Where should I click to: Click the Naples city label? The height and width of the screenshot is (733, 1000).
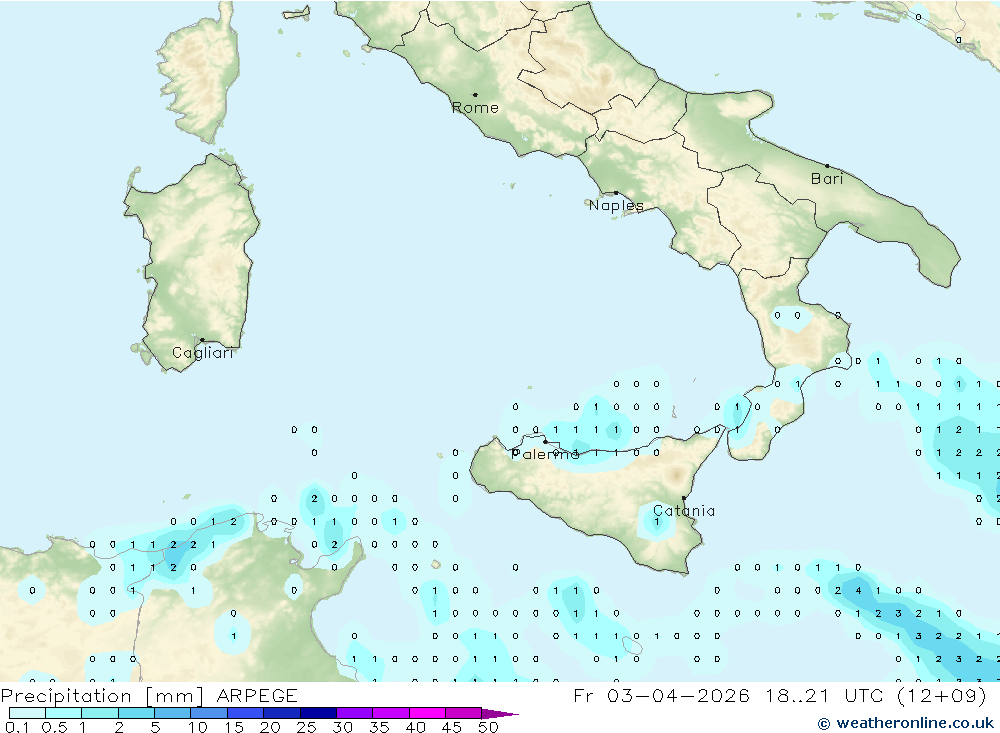pyautogui.click(x=616, y=205)
